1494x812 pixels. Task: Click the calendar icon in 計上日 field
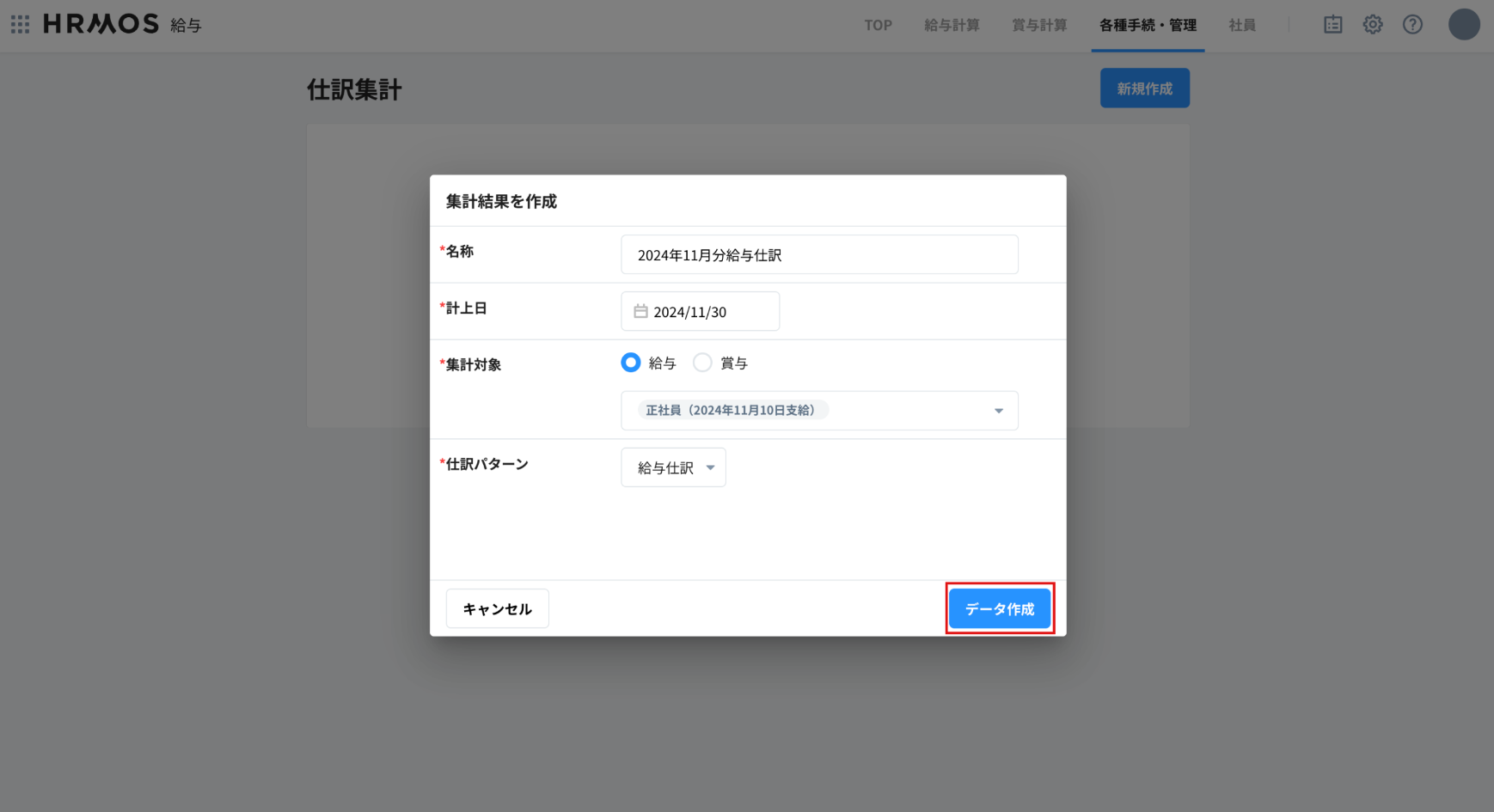point(640,312)
